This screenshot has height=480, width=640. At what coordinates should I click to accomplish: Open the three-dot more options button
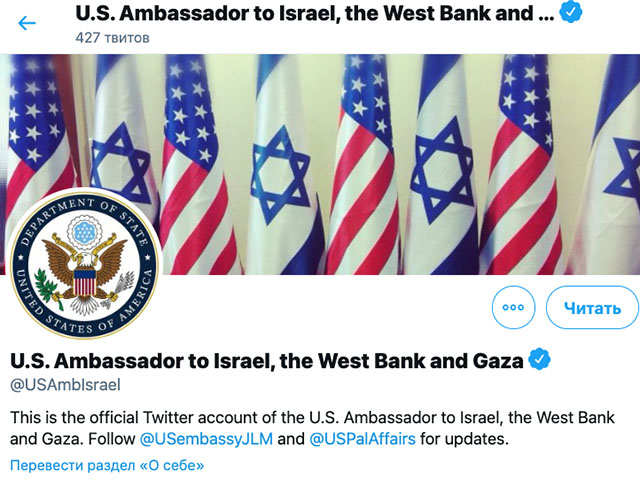click(513, 307)
